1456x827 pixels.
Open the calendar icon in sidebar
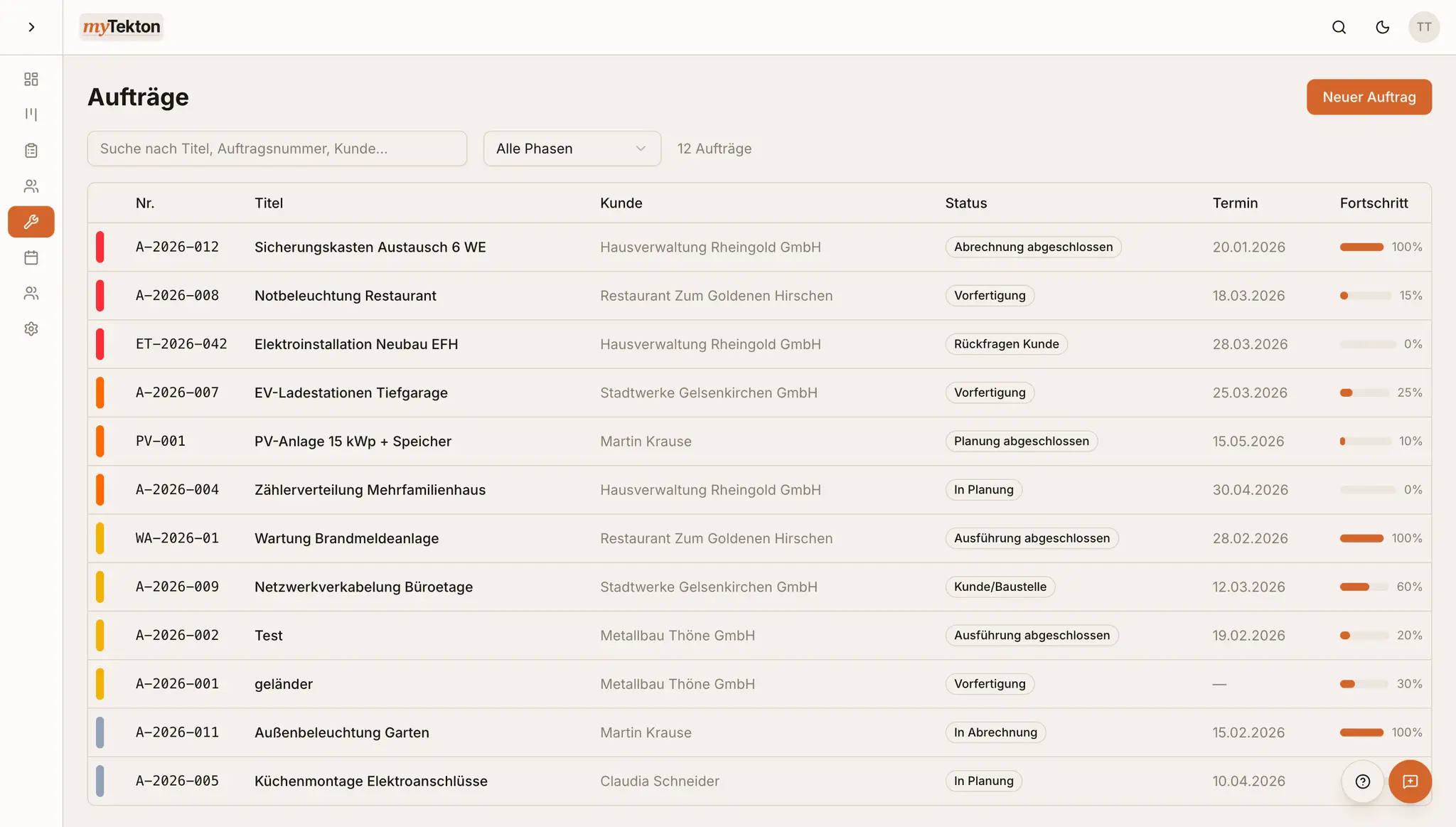(x=31, y=257)
